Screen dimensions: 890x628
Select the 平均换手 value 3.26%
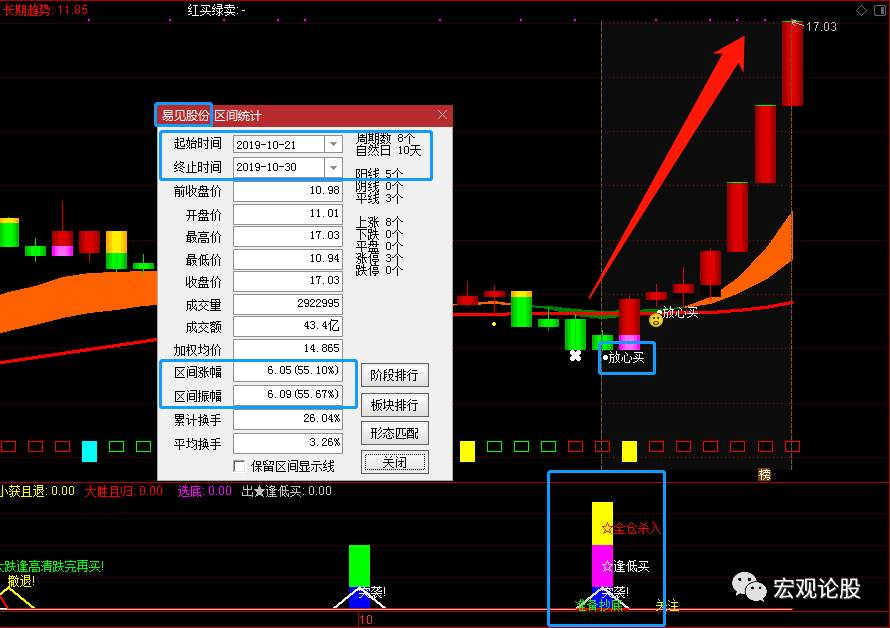point(288,443)
